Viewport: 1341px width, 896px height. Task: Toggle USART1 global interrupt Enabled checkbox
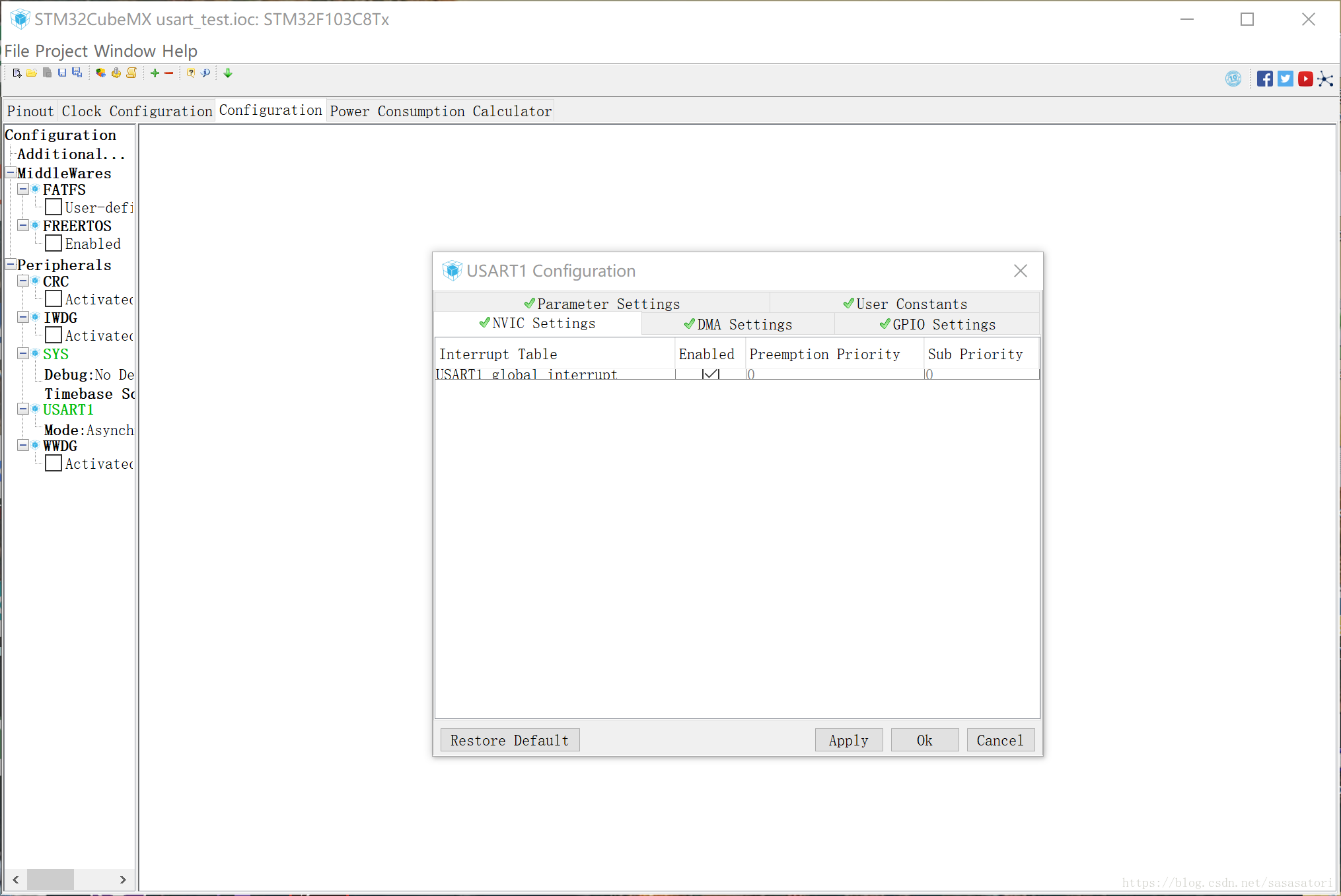[x=711, y=374]
